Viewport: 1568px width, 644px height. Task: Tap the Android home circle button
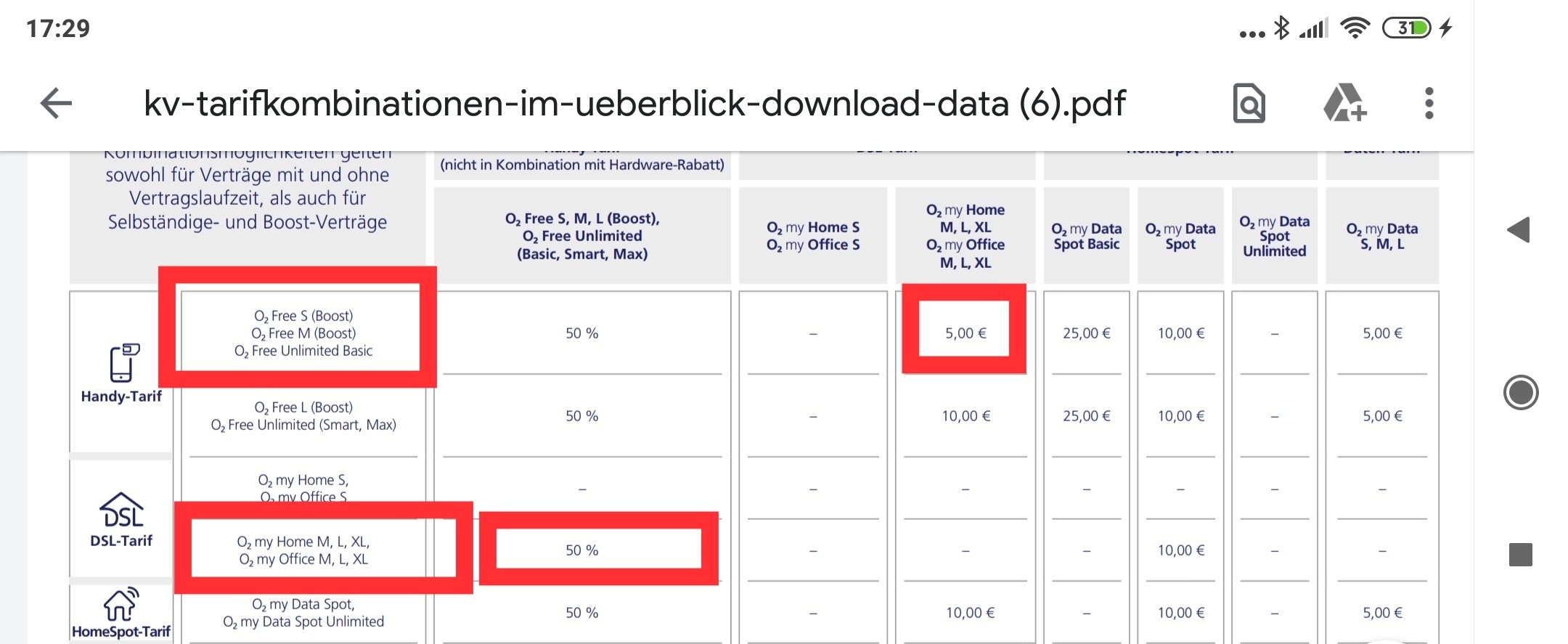click(1521, 393)
